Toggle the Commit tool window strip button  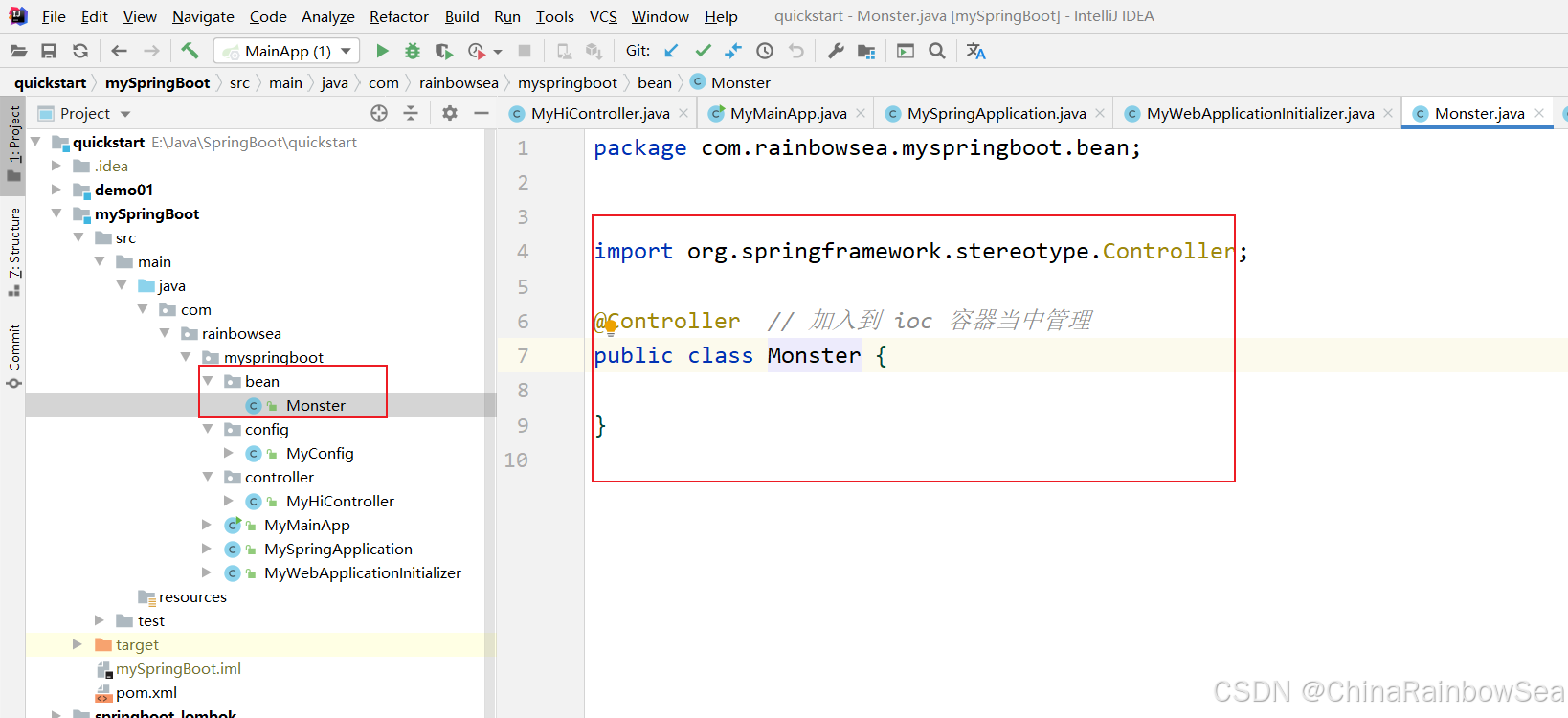[x=13, y=354]
